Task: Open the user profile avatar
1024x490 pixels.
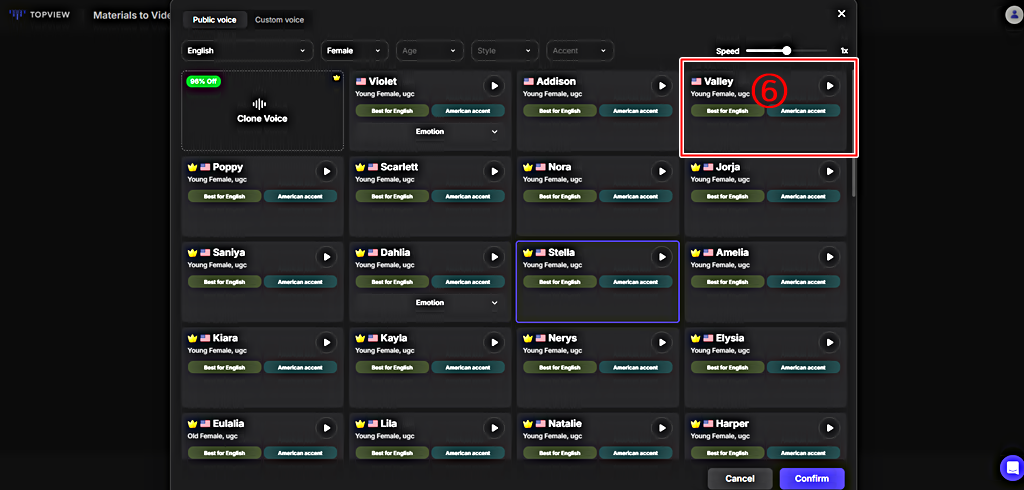Action: click(1012, 15)
